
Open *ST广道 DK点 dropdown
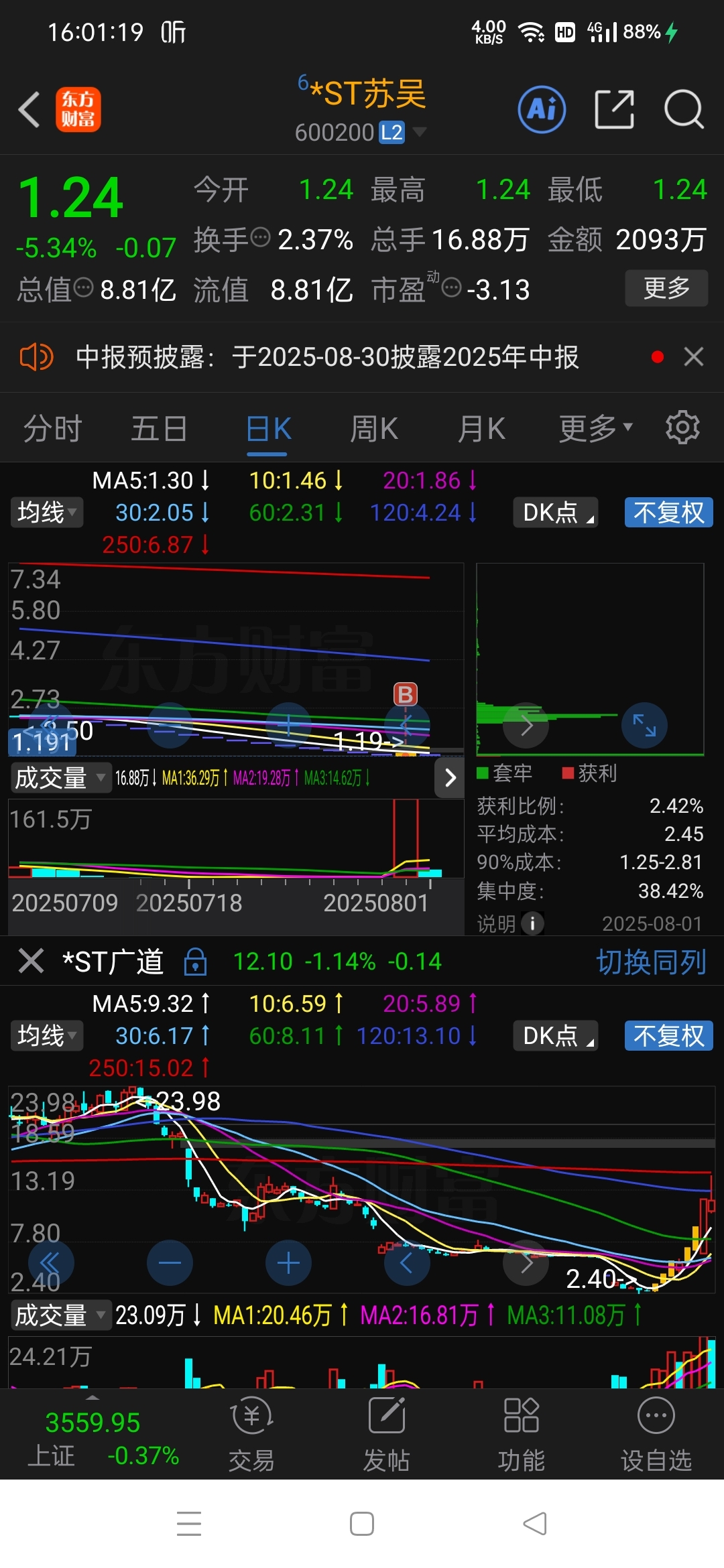(x=556, y=1036)
